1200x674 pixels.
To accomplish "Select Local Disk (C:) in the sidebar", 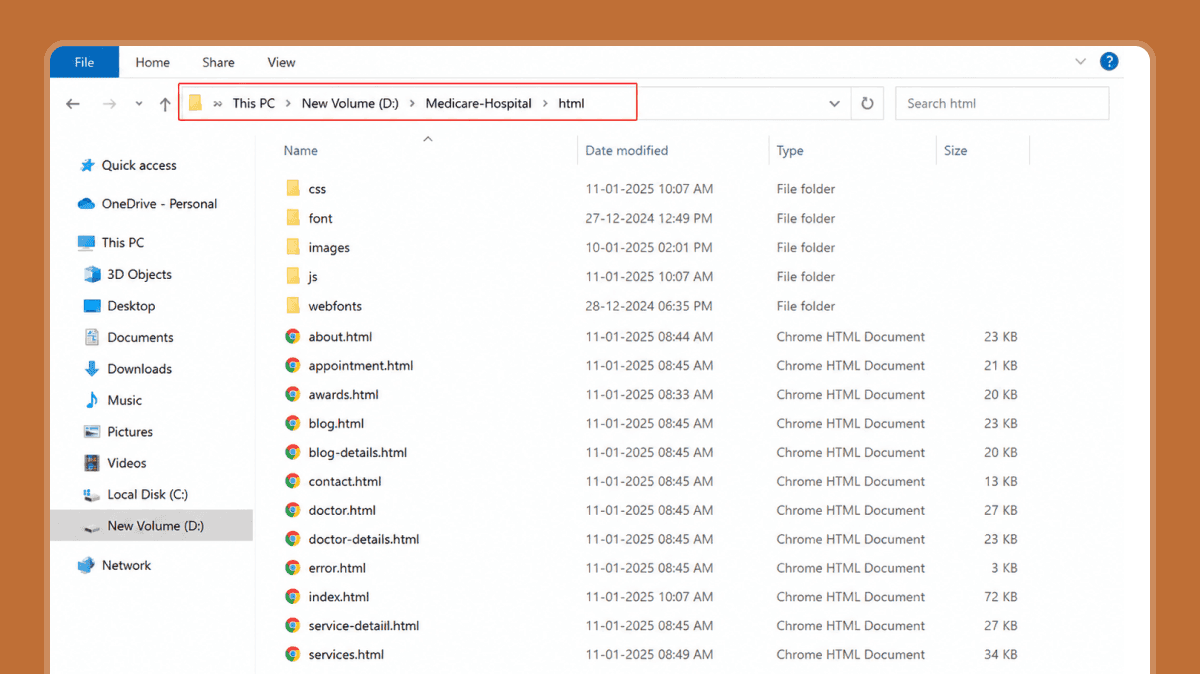I will 147,495.
